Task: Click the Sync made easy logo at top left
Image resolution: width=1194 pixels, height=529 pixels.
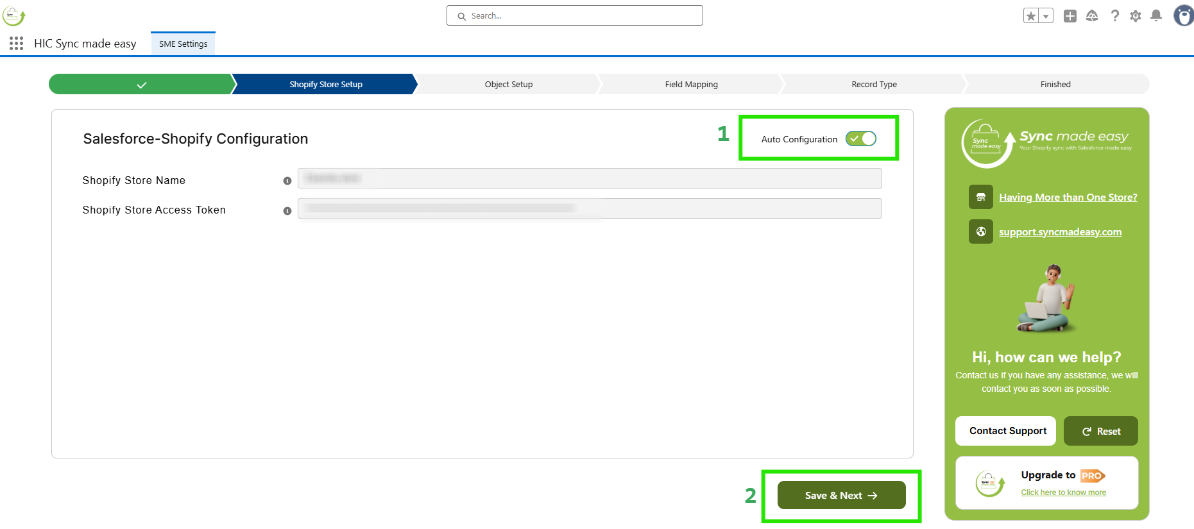Action: pyautogui.click(x=14, y=15)
